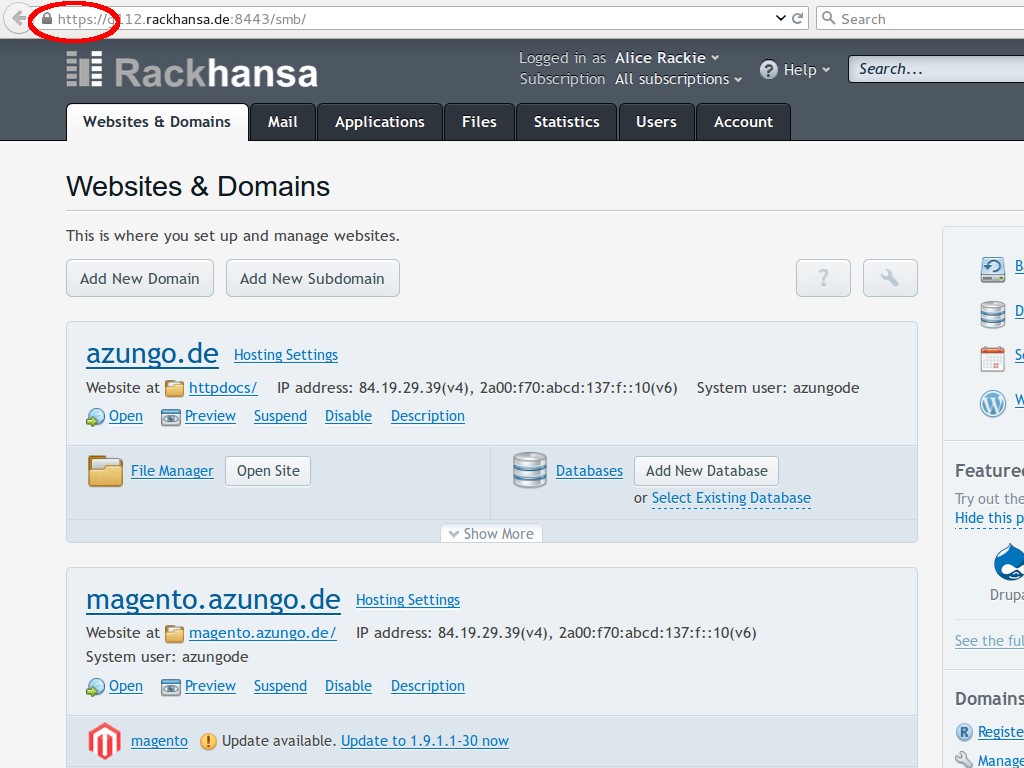
Task: Click Description link under magento.azungo.de
Action: (x=428, y=686)
